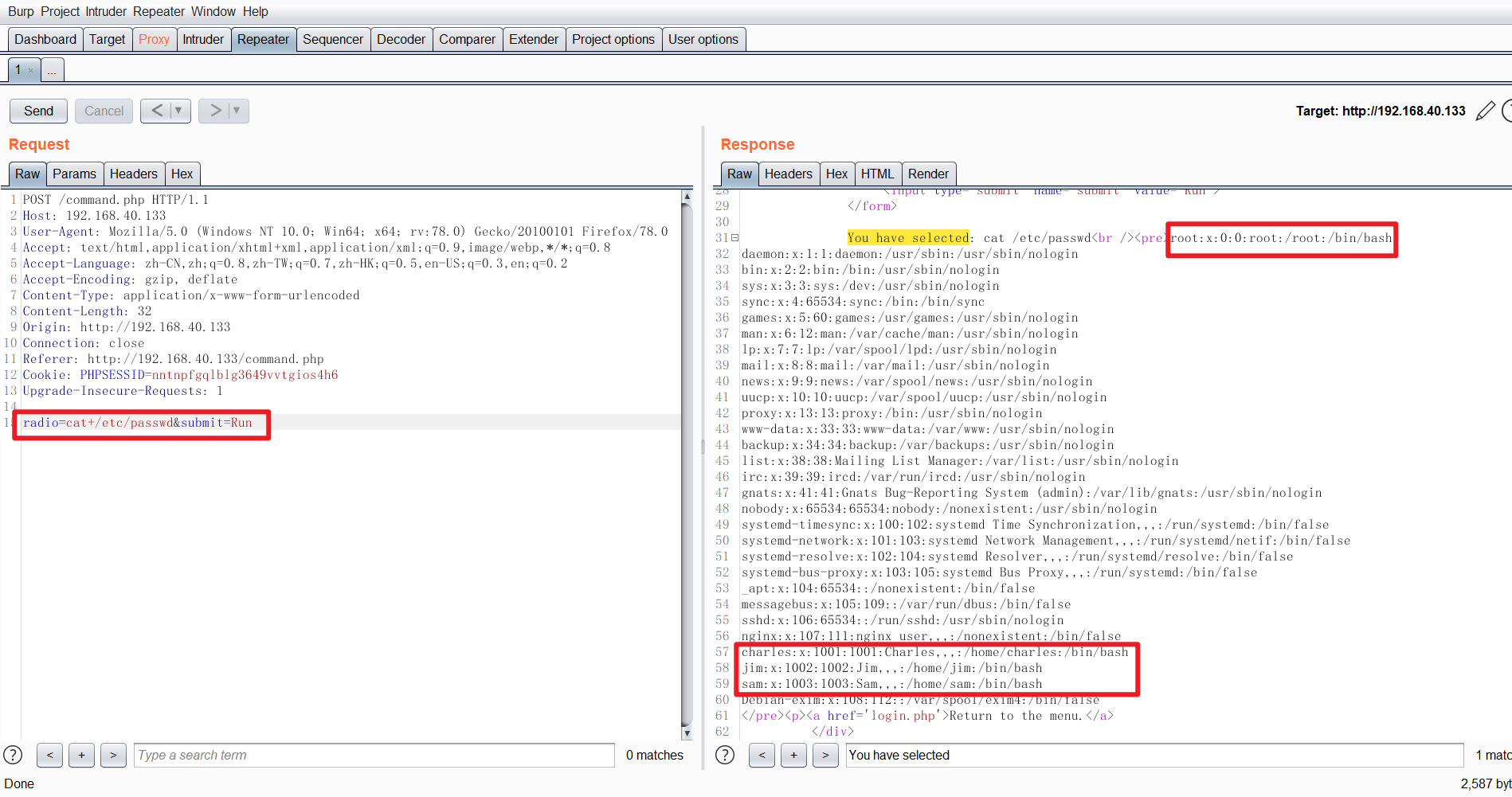This screenshot has width=1512, height=797.
Task: Open the forward history dropdown arrow
Action: coord(237,111)
